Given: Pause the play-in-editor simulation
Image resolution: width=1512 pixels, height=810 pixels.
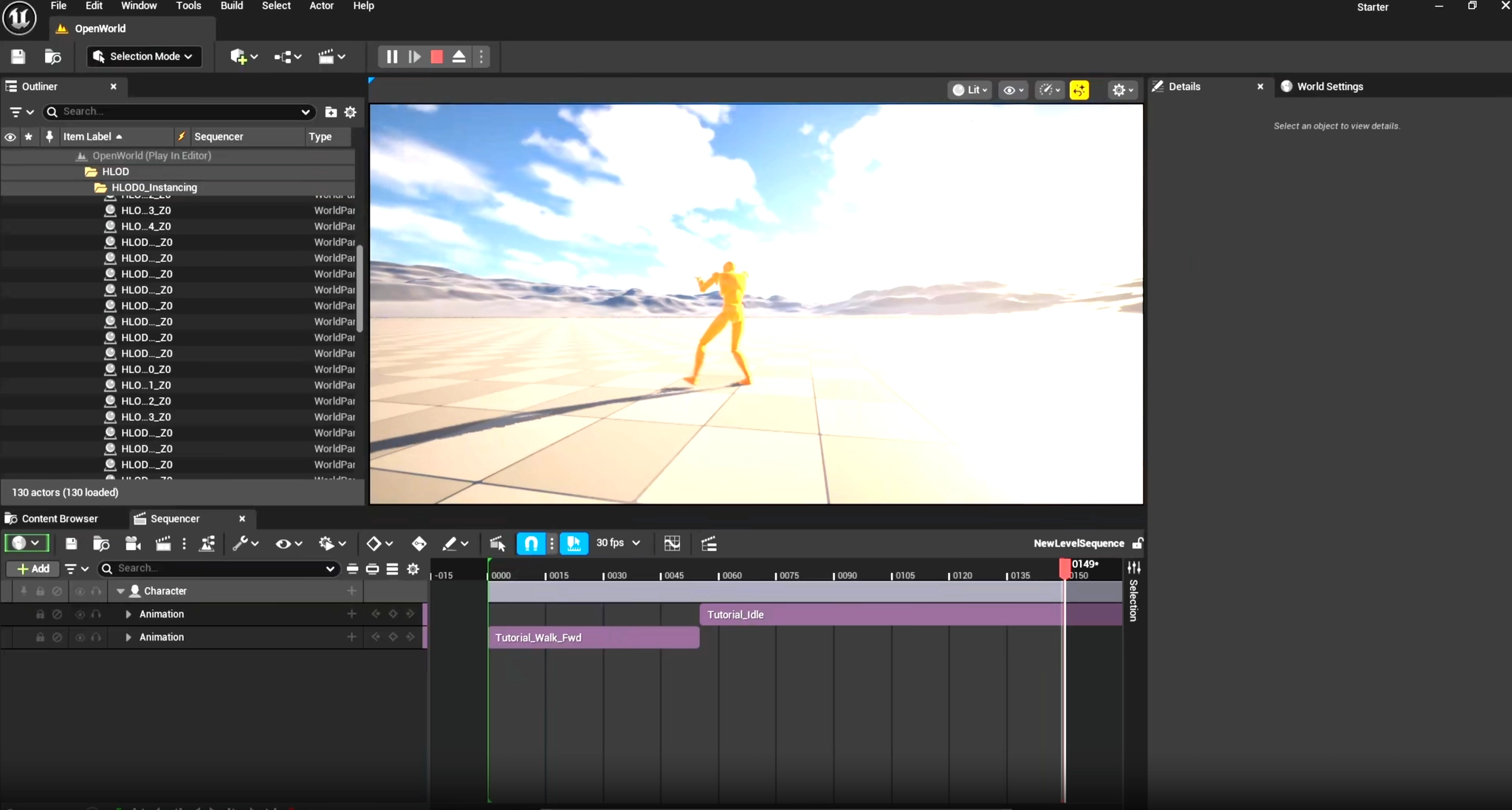Looking at the screenshot, I should (x=392, y=57).
